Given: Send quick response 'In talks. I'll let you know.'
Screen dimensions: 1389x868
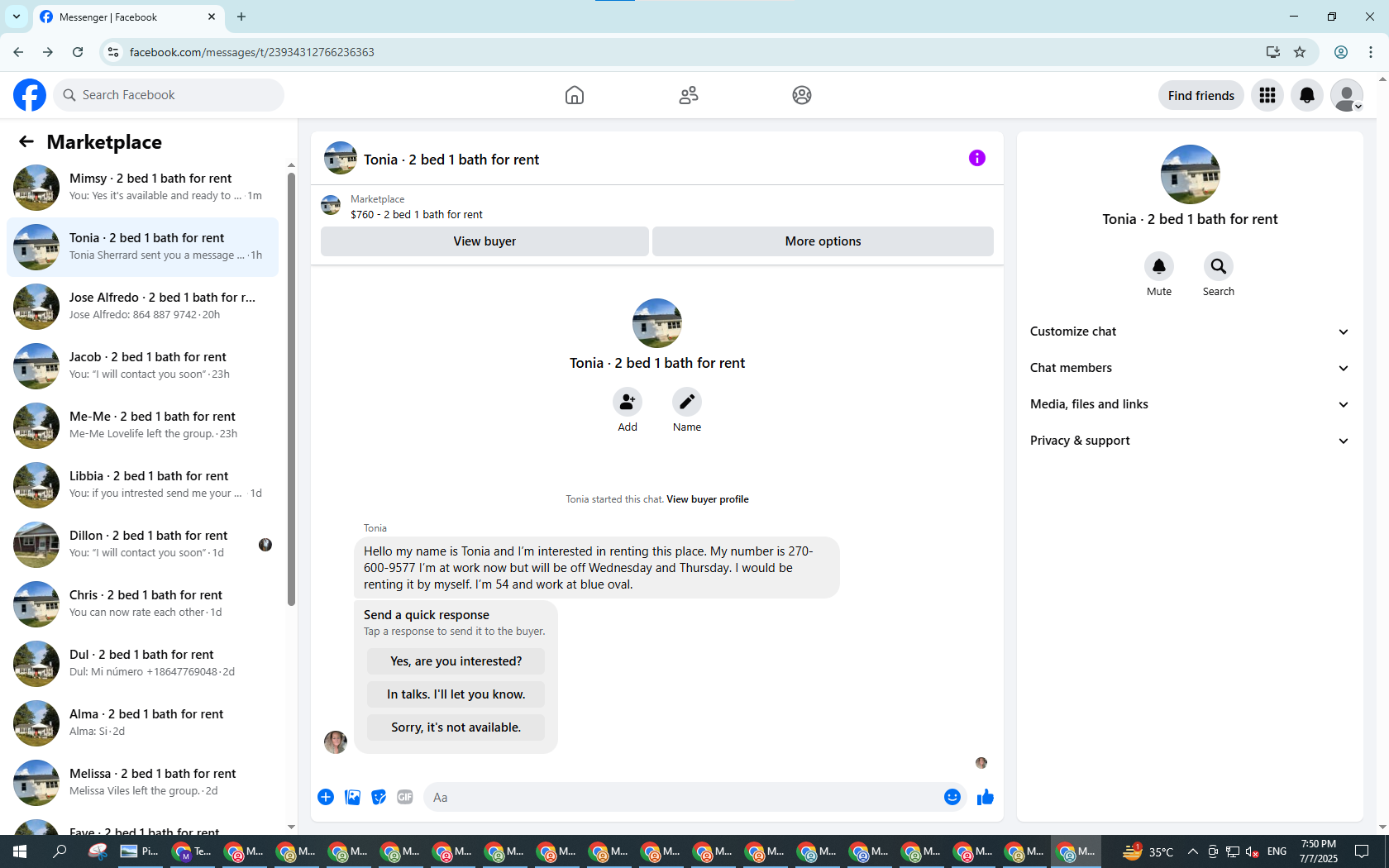Looking at the screenshot, I should [456, 694].
